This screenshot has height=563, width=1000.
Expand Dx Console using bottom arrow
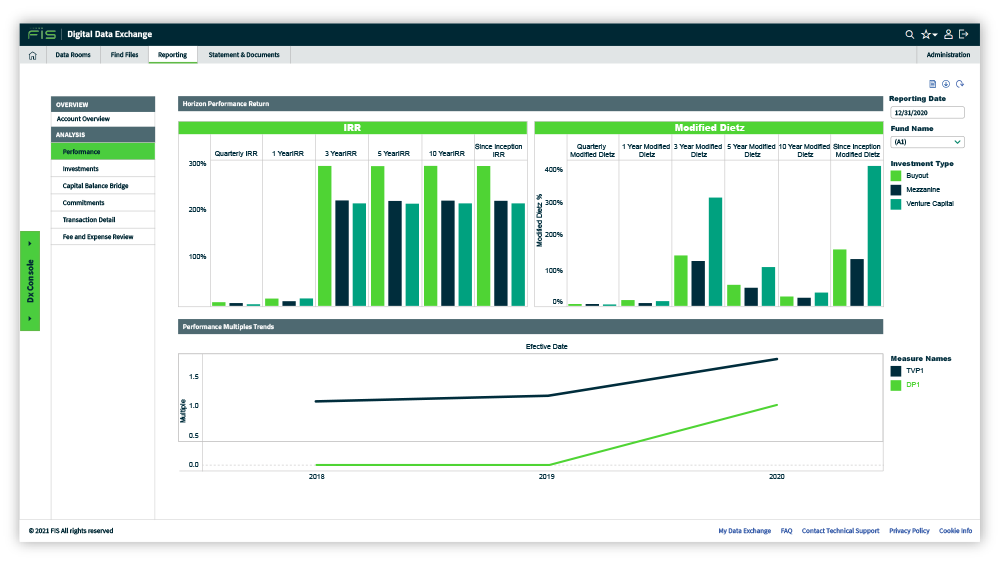coord(30,318)
